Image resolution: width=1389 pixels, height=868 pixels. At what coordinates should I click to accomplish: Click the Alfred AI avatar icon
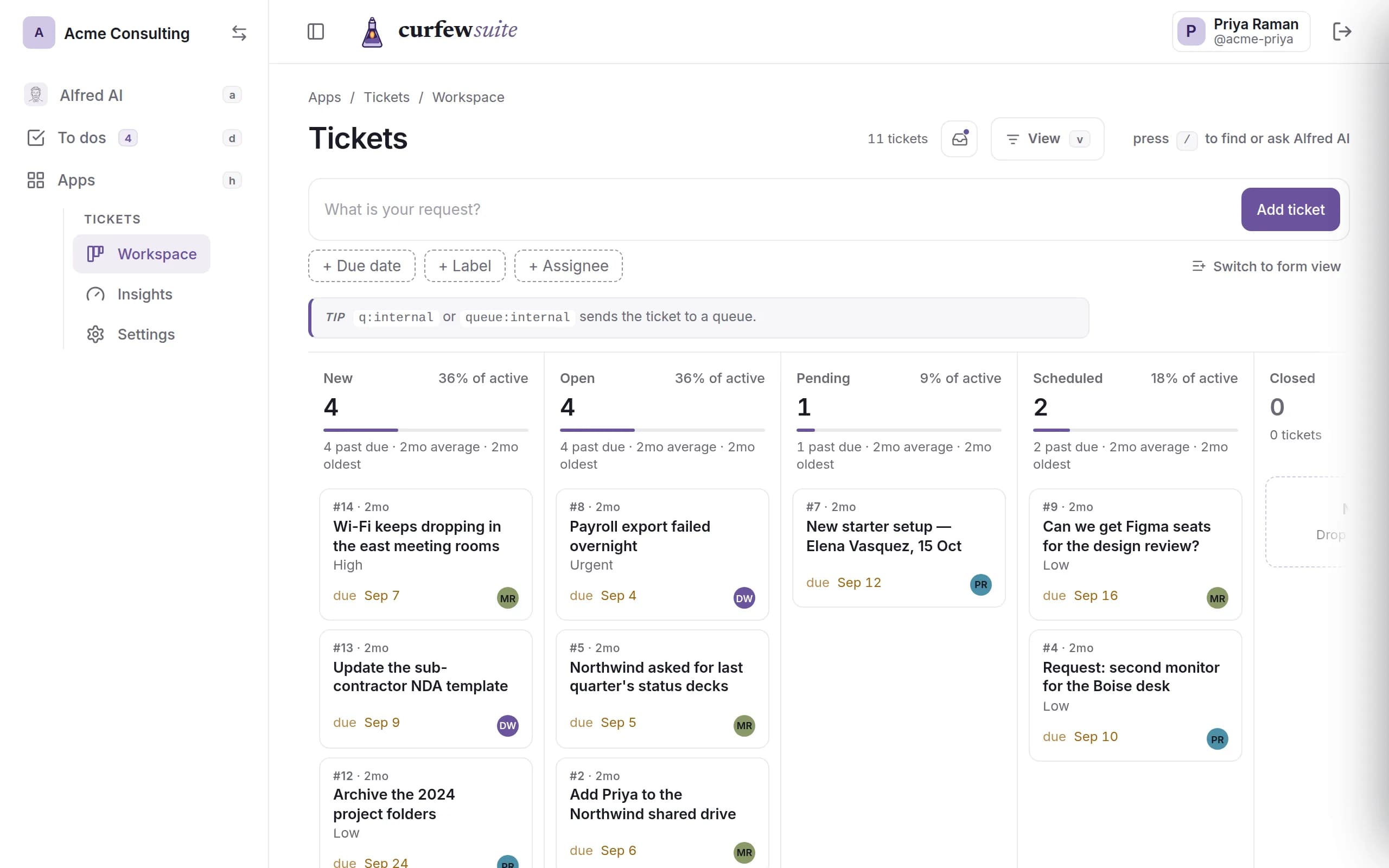click(36, 95)
